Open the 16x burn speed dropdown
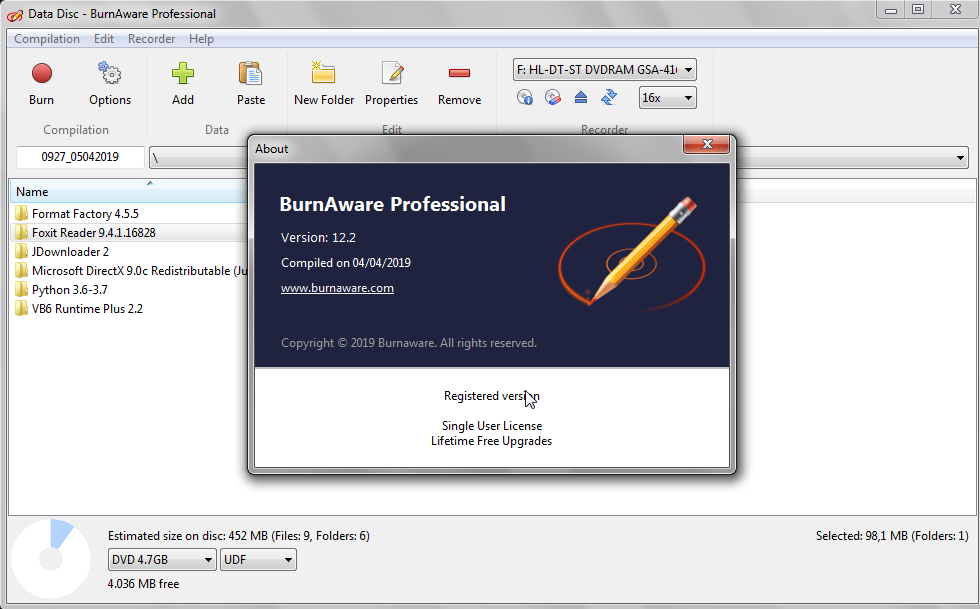The width and height of the screenshot is (980, 609). coord(668,98)
